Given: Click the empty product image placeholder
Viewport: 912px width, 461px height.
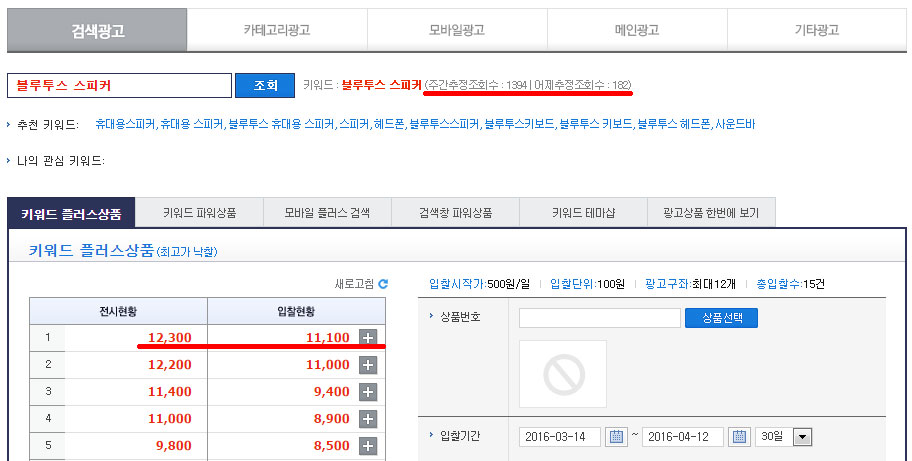Looking at the screenshot, I should point(563,374).
